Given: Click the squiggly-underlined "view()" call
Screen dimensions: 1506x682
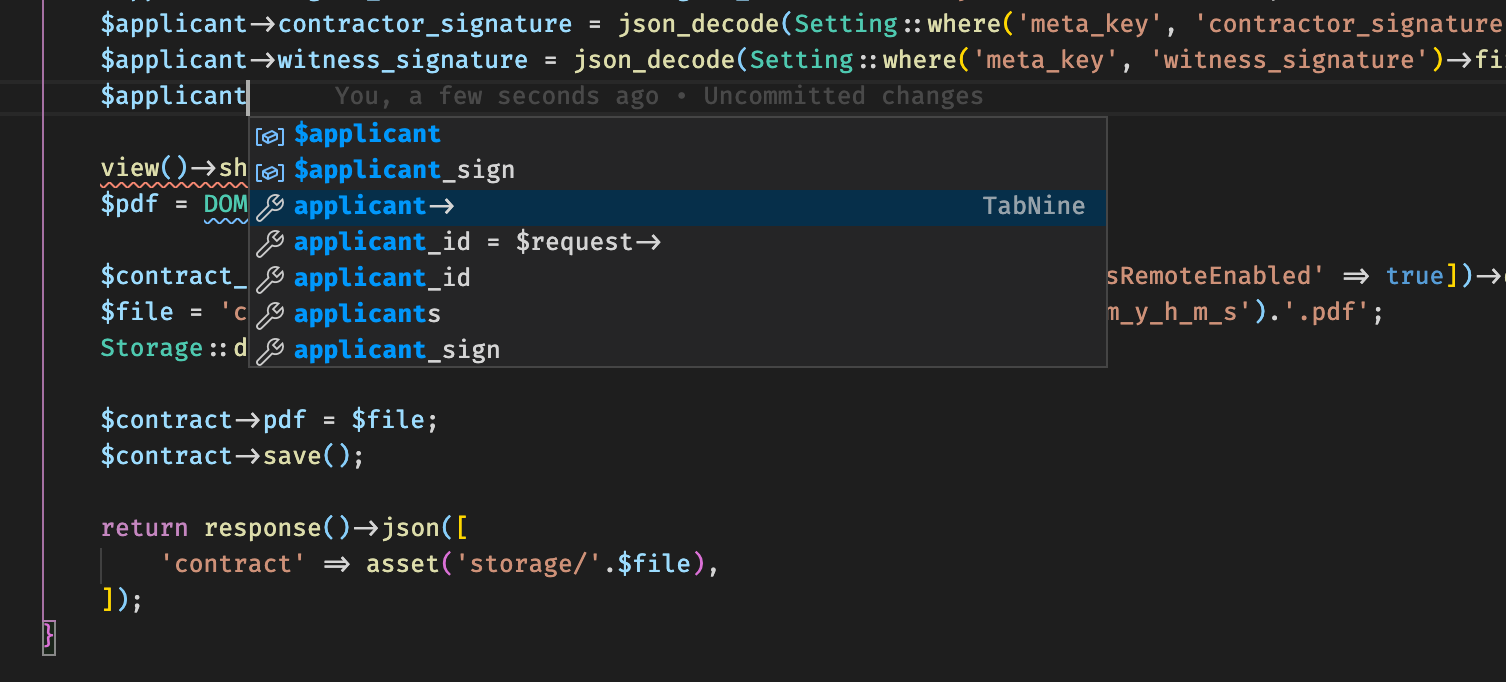Looking at the screenshot, I should coord(144,168).
